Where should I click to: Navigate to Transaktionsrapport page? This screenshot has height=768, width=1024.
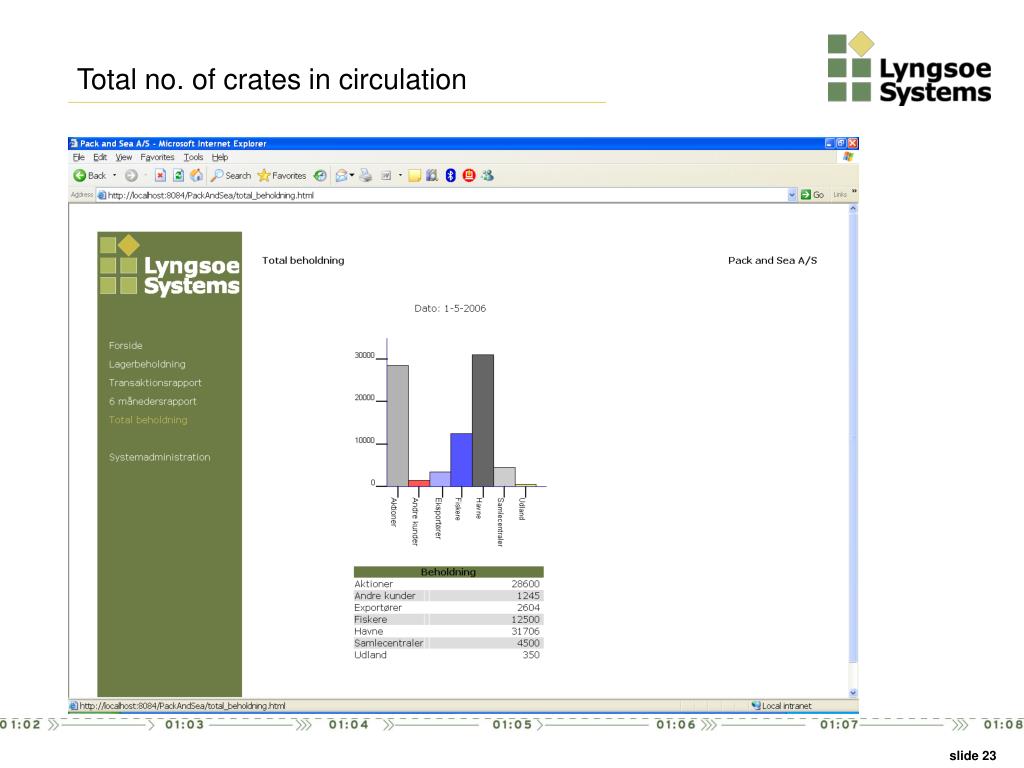click(x=155, y=383)
